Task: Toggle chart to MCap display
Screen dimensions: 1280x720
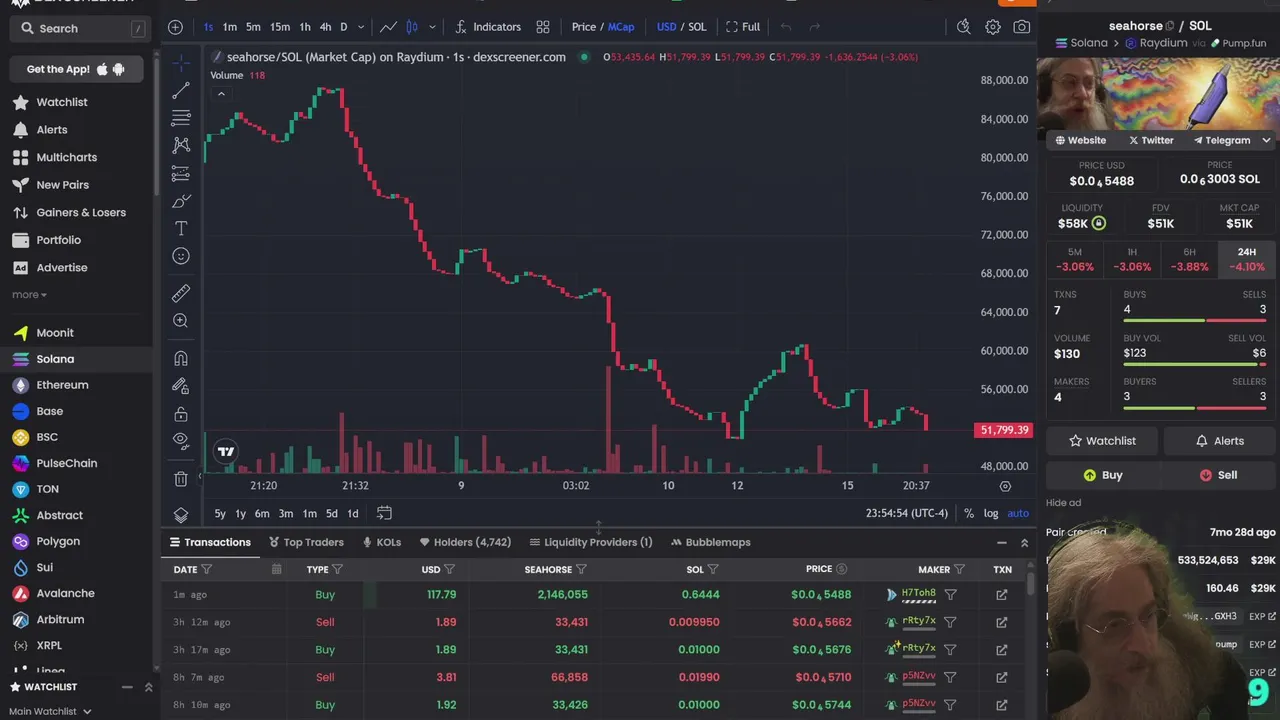Action: pyautogui.click(x=621, y=27)
